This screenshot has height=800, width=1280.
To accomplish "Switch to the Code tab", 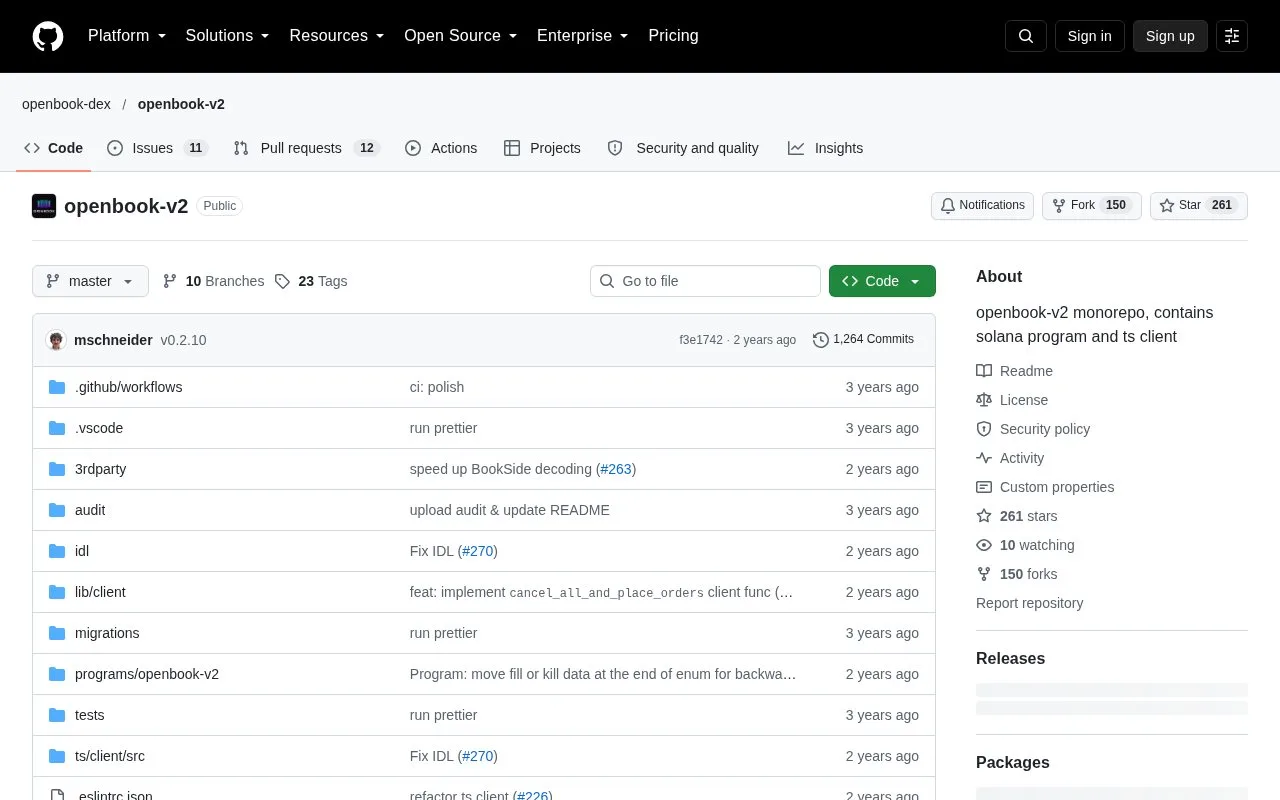I will pos(54,148).
